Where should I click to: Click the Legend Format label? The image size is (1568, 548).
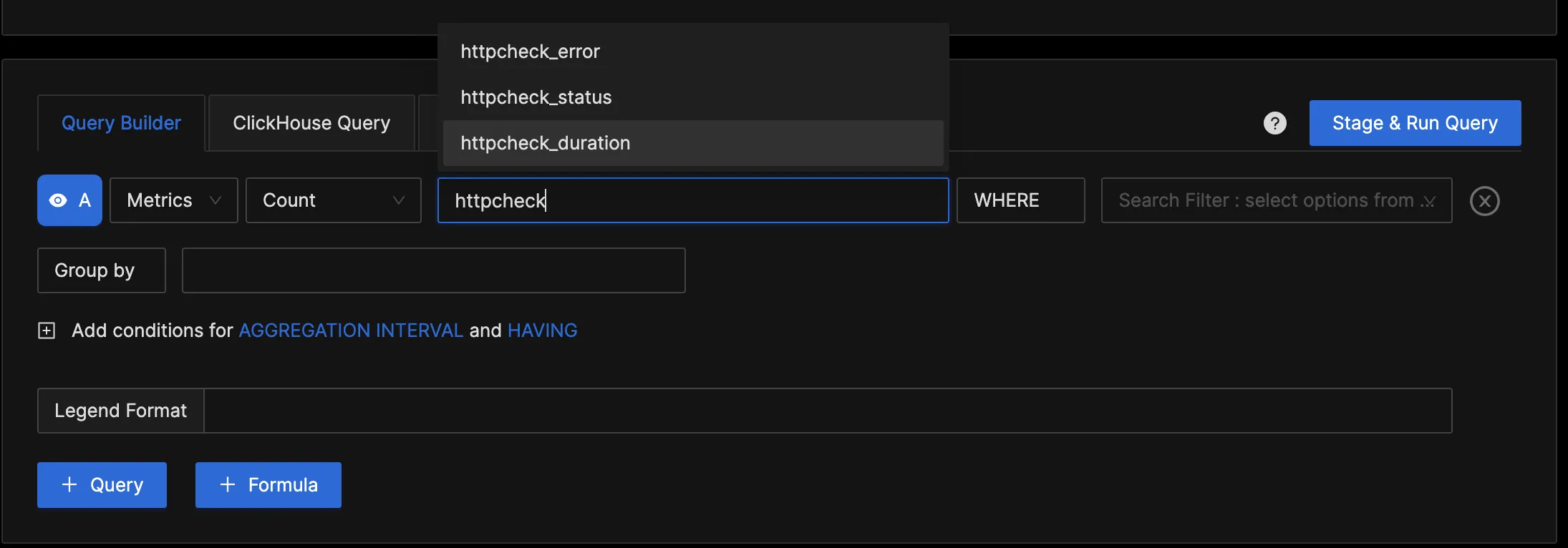(120, 411)
